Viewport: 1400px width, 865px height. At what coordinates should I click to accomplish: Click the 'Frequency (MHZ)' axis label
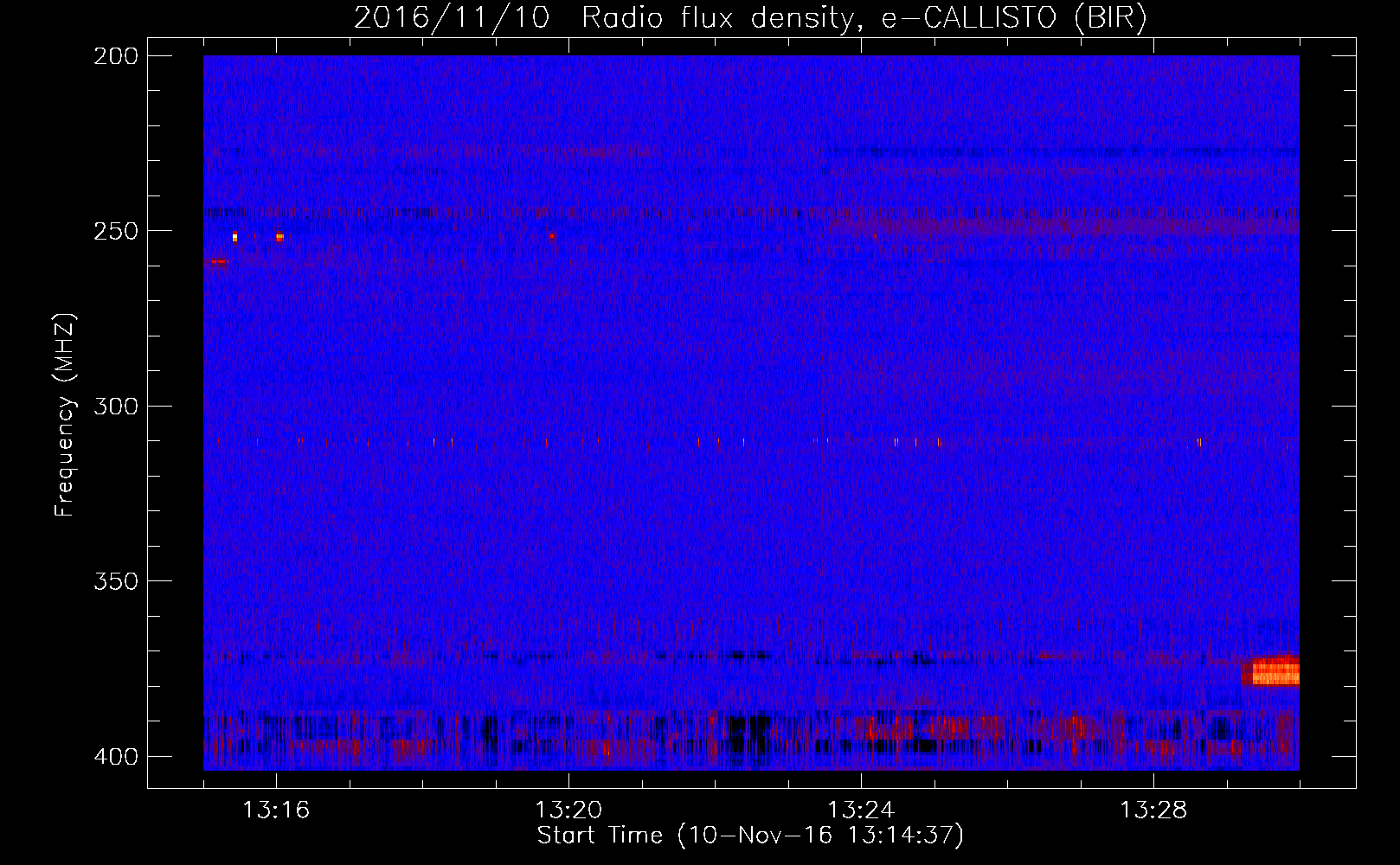tap(65, 415)
